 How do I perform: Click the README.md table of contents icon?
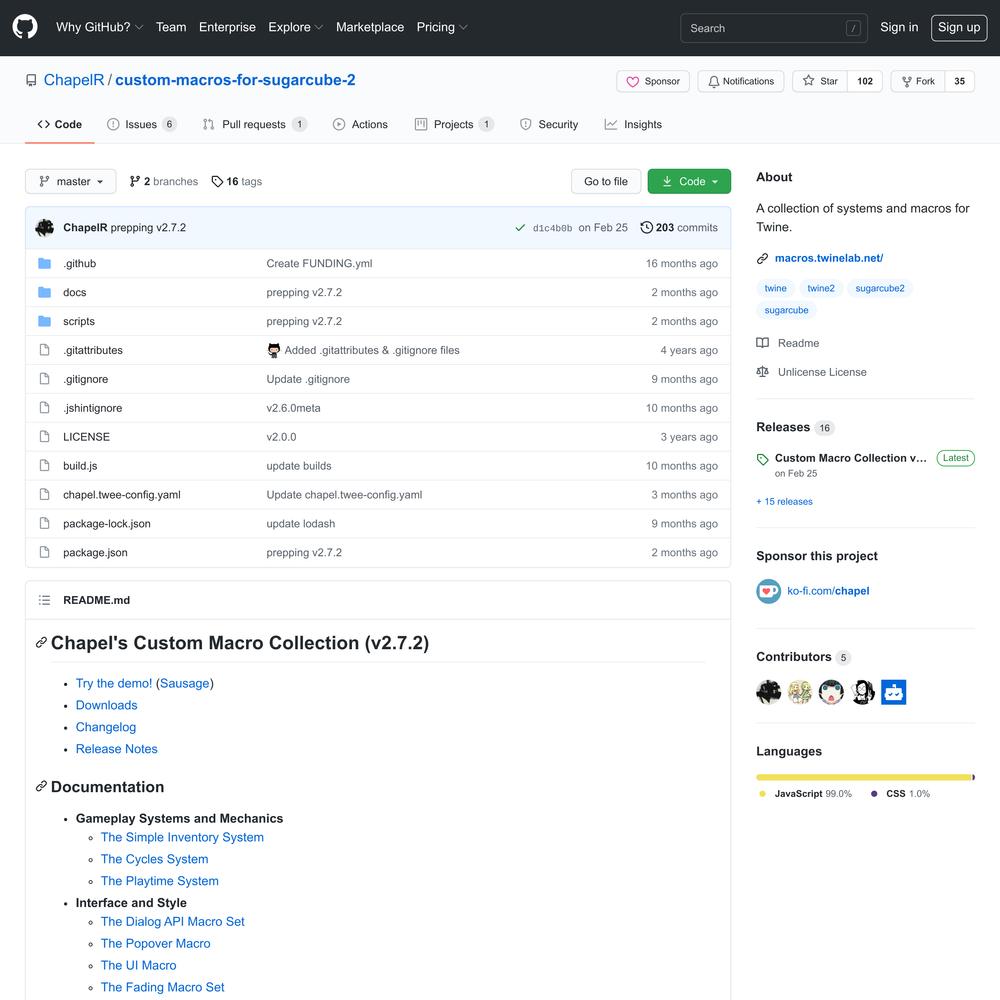pos(44,600)
